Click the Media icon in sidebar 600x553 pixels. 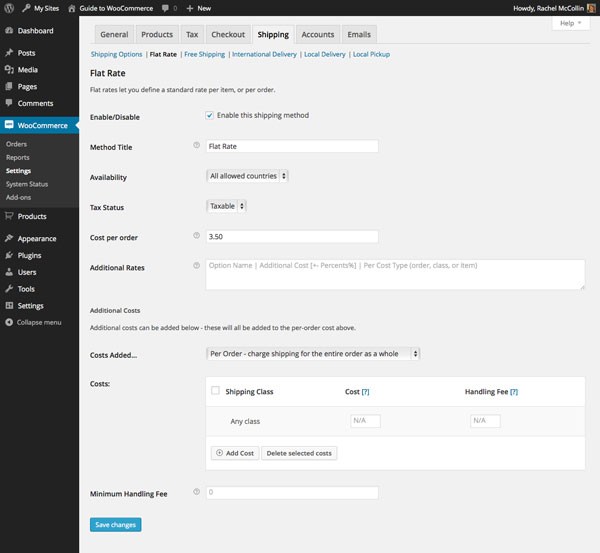click(9, 70)
